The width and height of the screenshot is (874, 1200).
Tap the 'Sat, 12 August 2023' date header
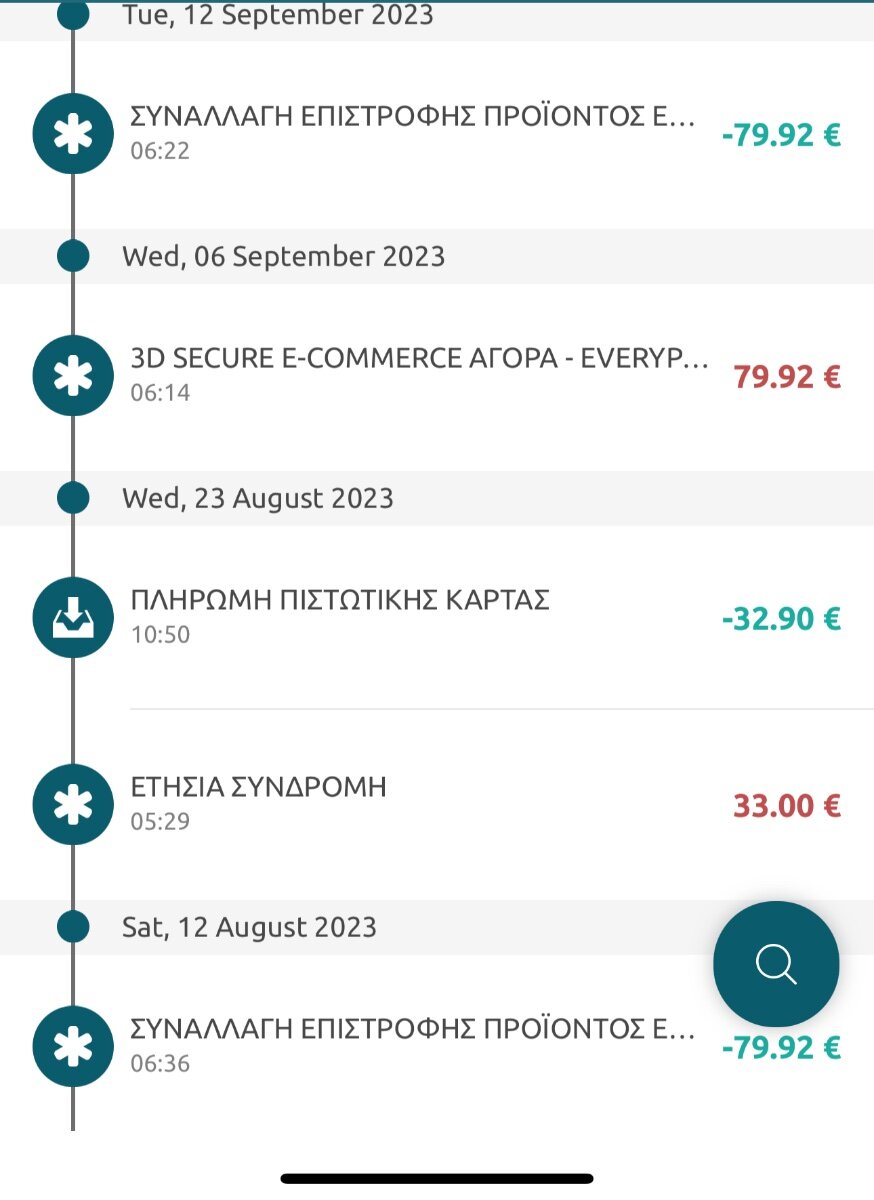[x=249, y=926]
